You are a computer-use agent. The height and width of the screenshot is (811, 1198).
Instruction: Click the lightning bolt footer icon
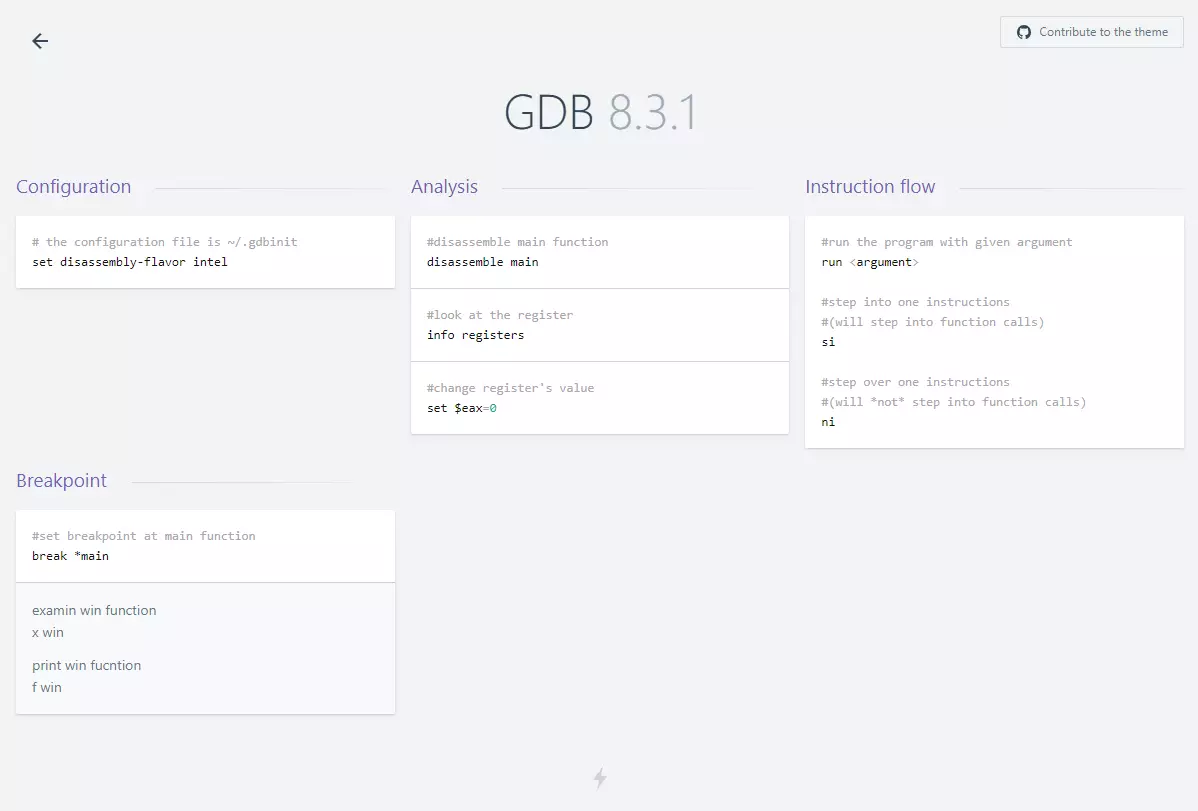pos(600,778)
